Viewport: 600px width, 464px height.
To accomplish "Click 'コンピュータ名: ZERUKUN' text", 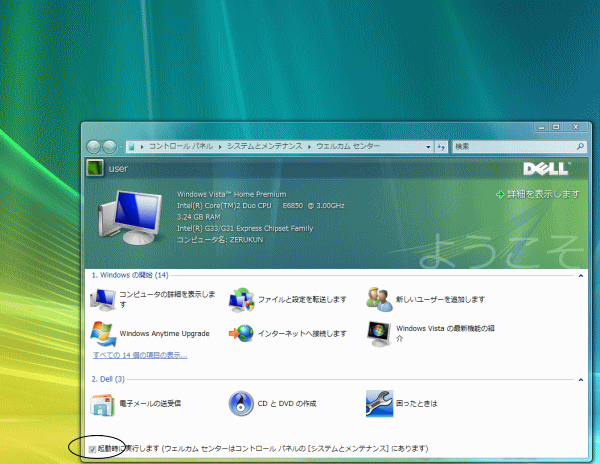I will [x=220, y=240].
